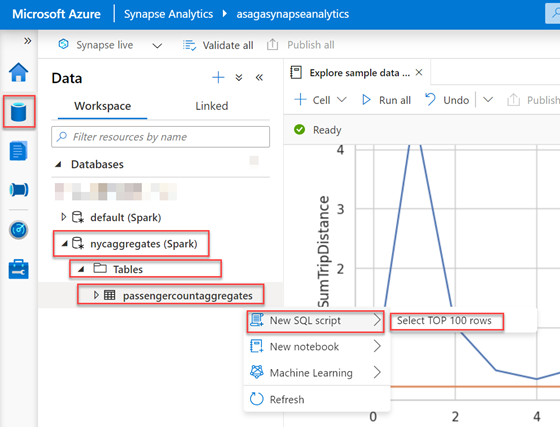Click the asagasynapseanalytics workspace breadcrumb
The width and height of the screenshot is (560, 427).
pyautogui.click(x=292, y=14)
